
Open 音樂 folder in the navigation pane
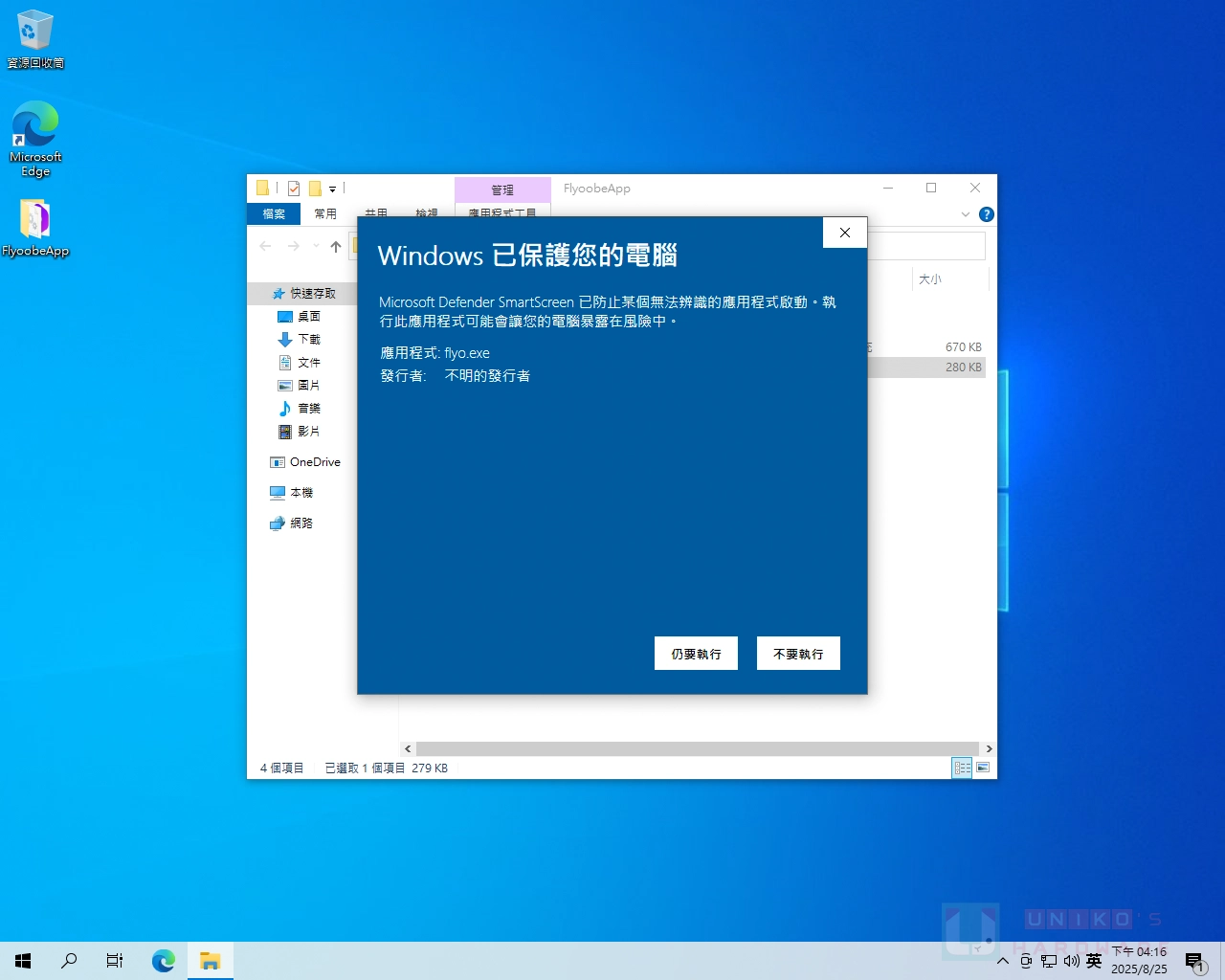309,408
